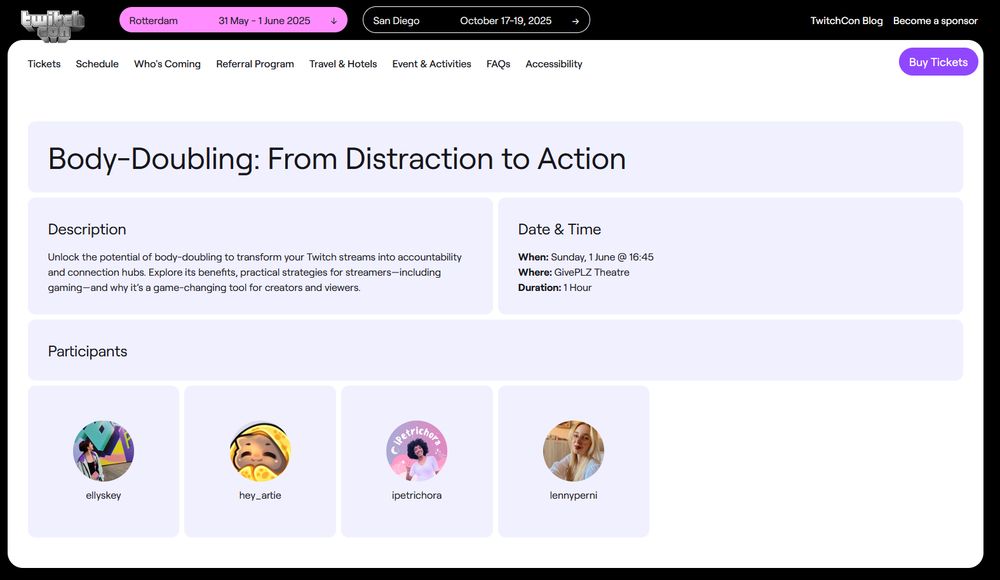Switch to the Schedule tab
Viewport: 1000px width, 580px height.
(x=97, y=64)
